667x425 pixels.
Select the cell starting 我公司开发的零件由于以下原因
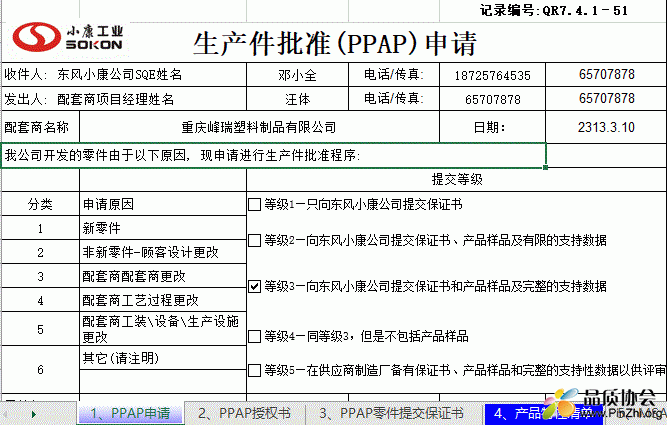[274, 156]
